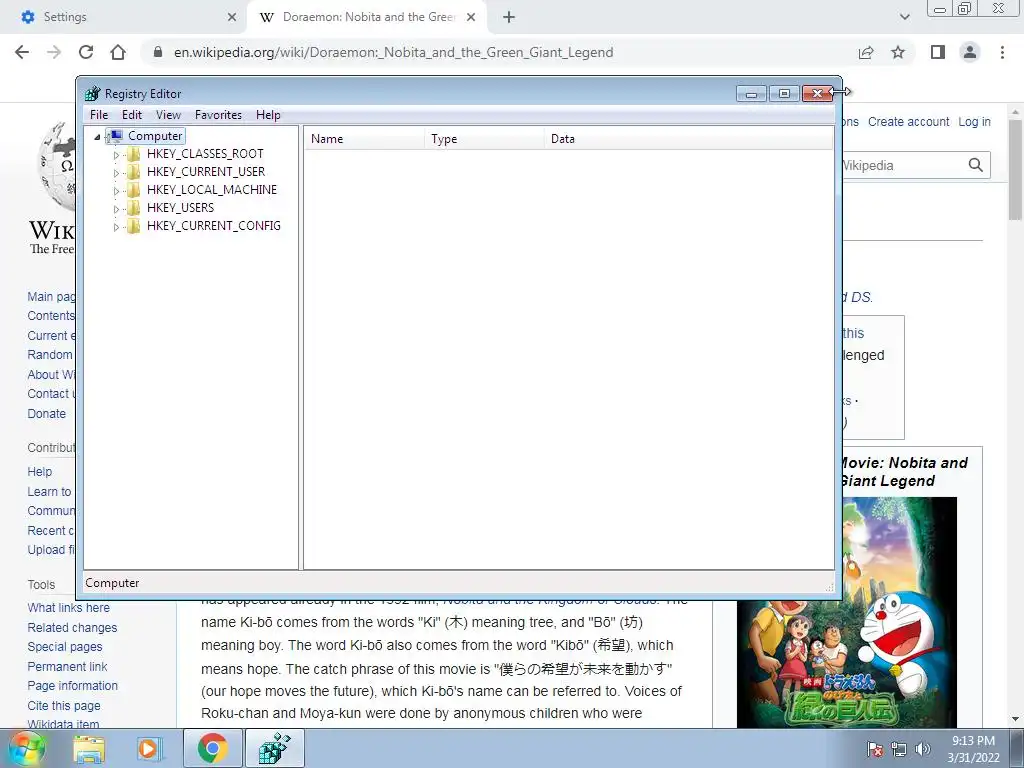This screenshot has height=768, width=1024.
Task: Go to Chrome home page
Action: pos(118,52)
